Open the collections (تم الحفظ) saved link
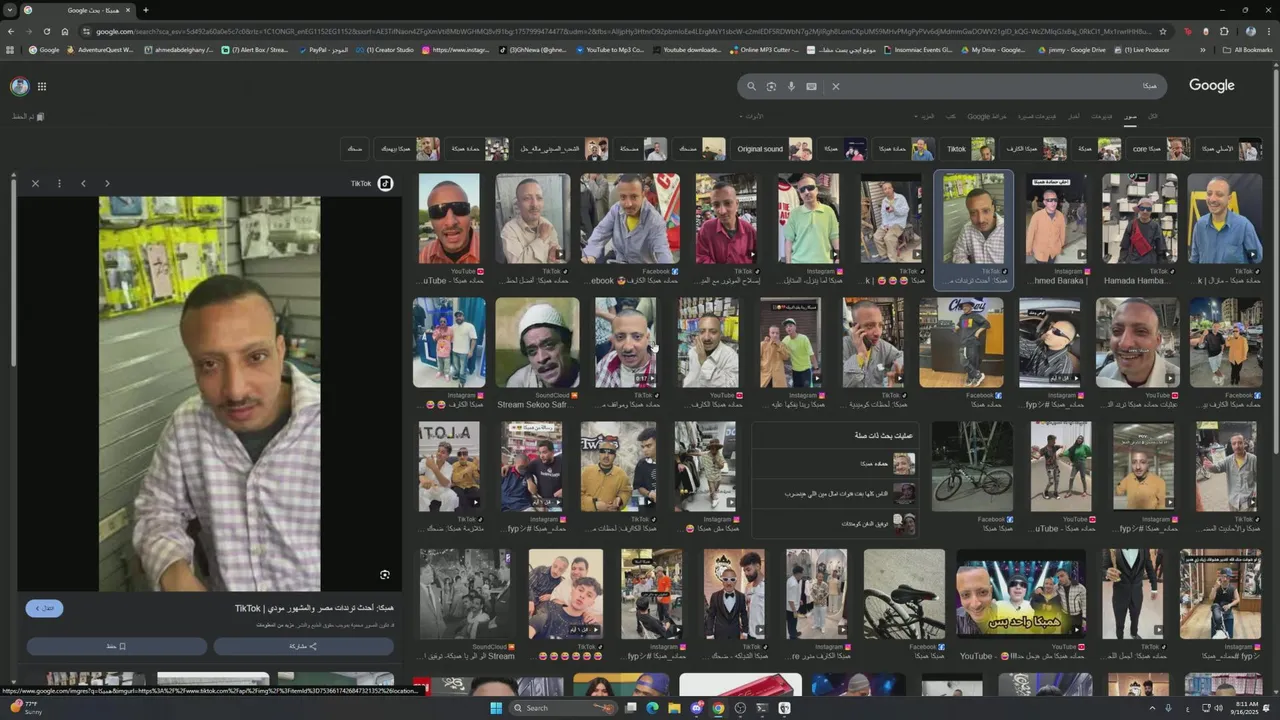Screen dimensions: 1280x720 click(28, 117)
